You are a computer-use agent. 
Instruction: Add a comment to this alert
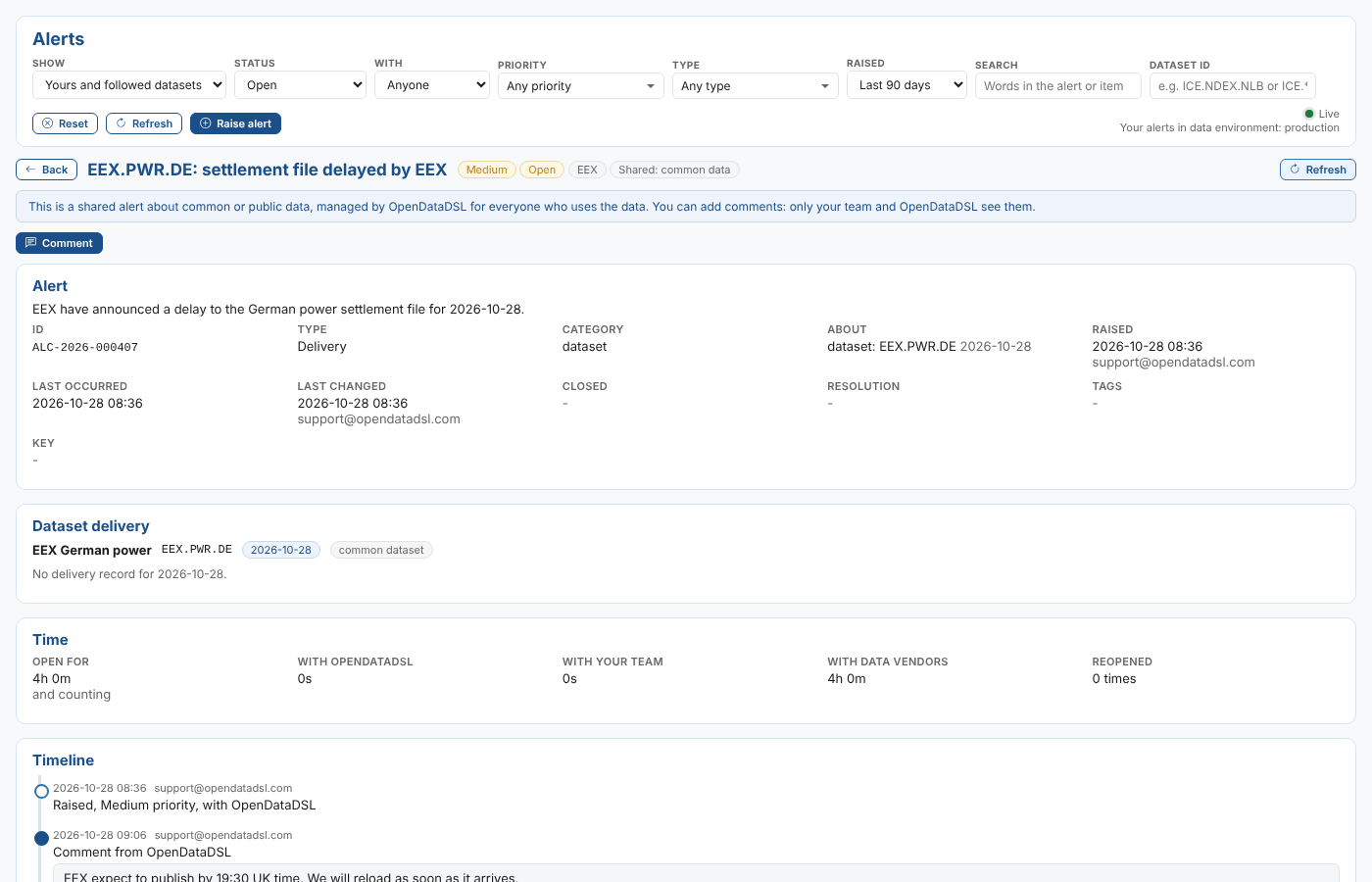[x=59, y=243]
